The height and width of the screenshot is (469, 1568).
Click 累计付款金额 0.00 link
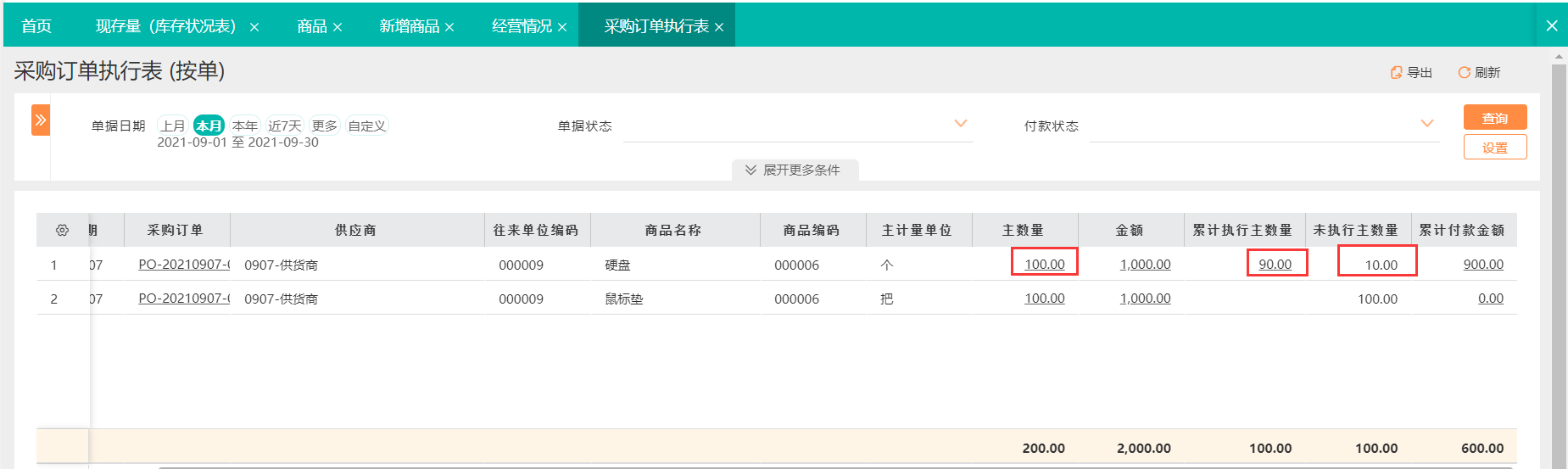tap(1491, 299)
